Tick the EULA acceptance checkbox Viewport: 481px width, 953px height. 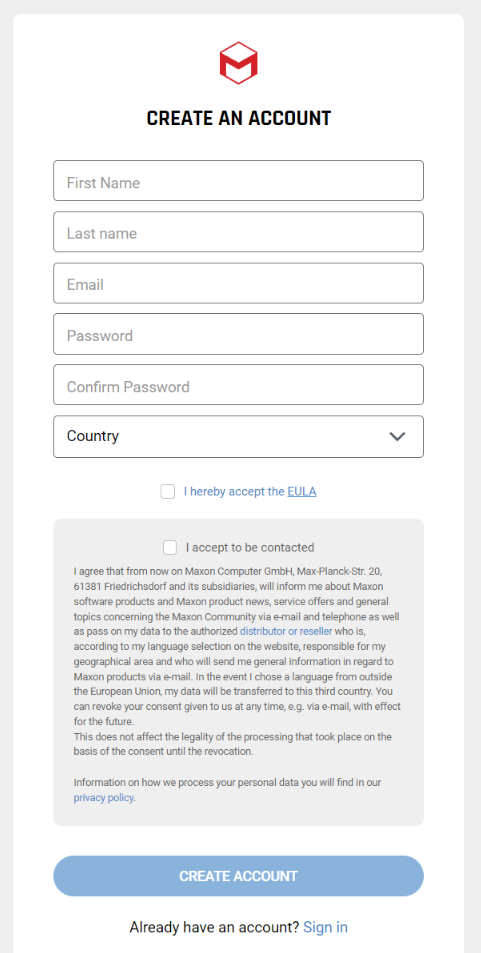[x=168, y=492]
